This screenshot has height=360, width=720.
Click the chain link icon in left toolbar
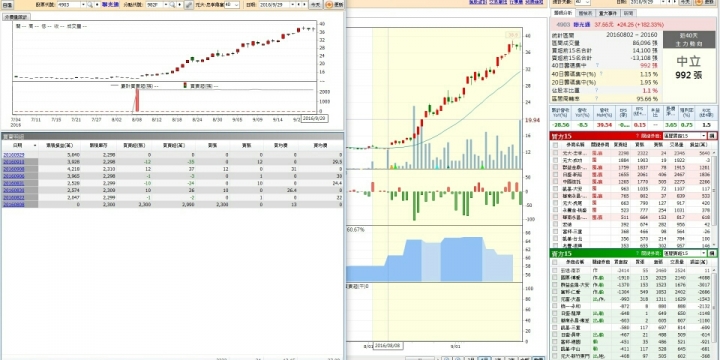(189, 5)
